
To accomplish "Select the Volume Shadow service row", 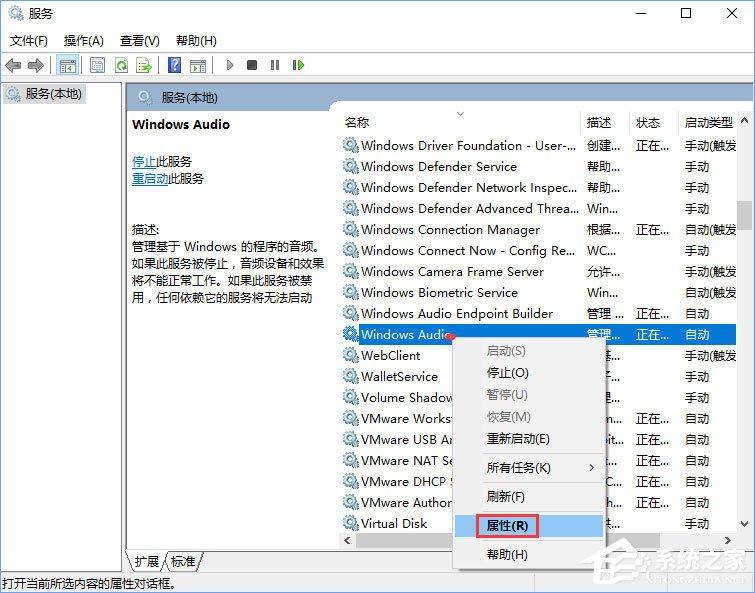I will [x=397, y=398].
